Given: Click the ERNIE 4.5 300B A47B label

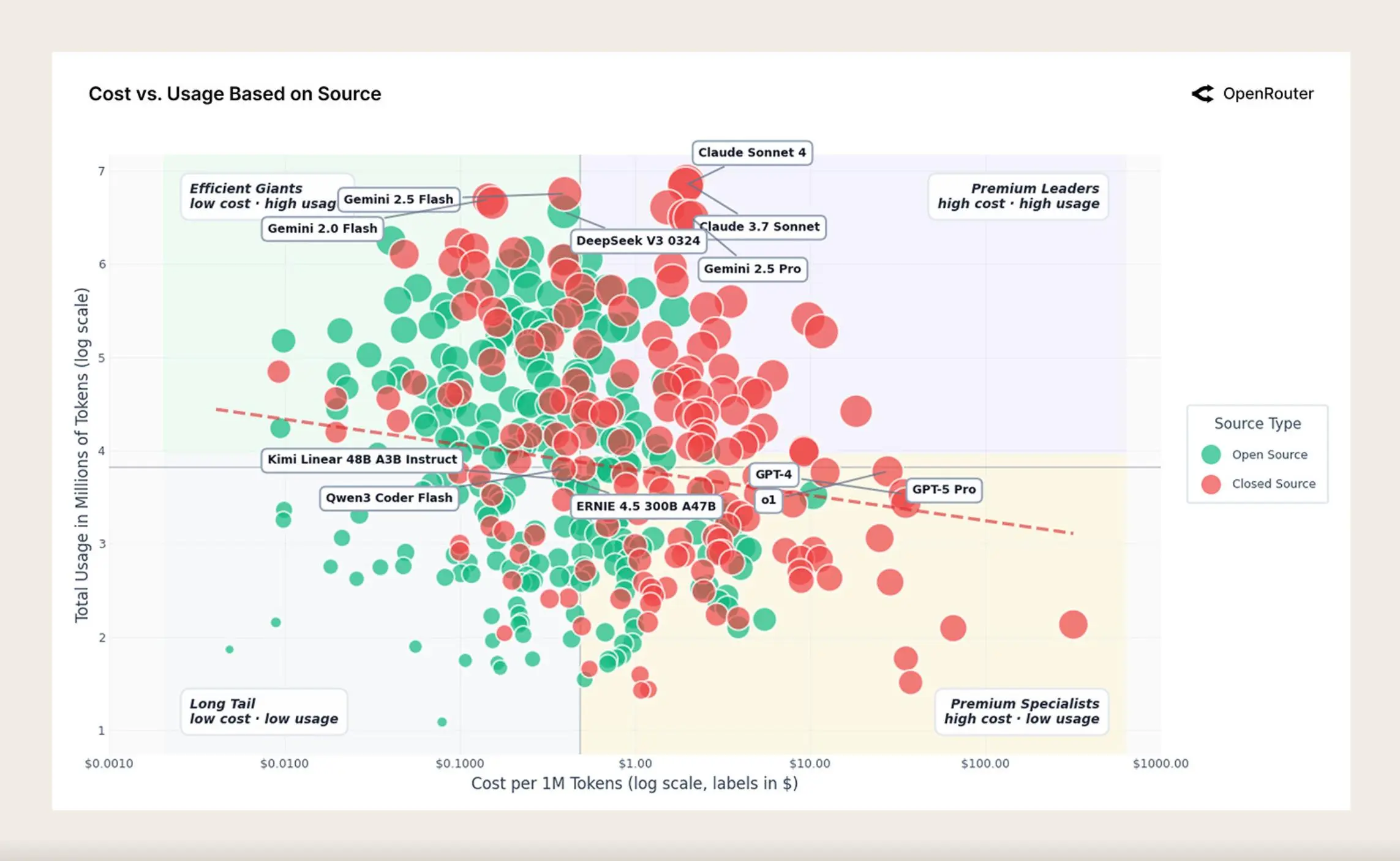Looking at the screenshot, I should pyautogui.click(x=646, y=506).
